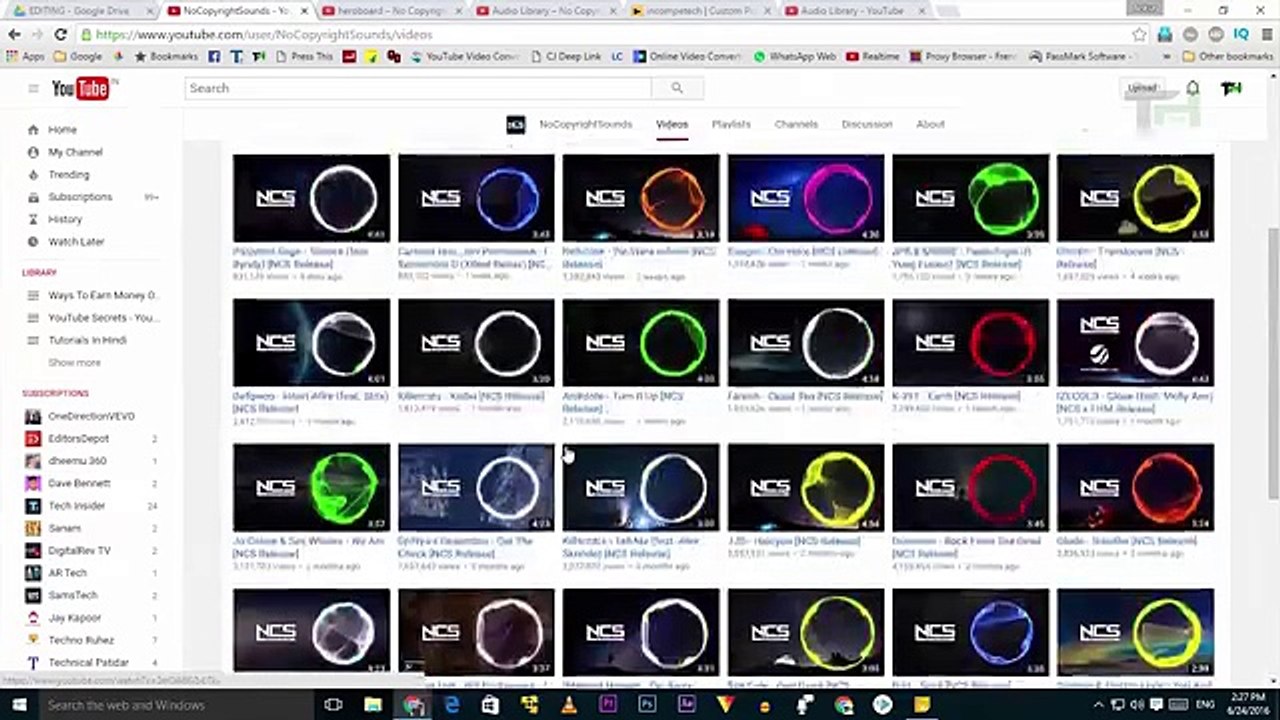Open first-row thumbnail with white ring

pos(312,198)
